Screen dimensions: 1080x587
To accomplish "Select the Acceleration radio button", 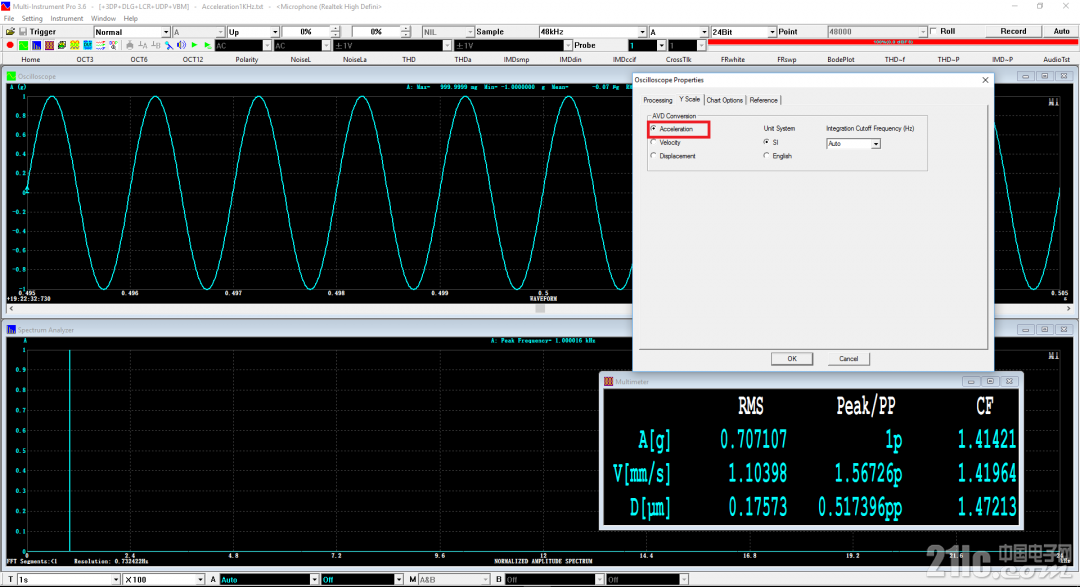I will (x=654, y=129).
